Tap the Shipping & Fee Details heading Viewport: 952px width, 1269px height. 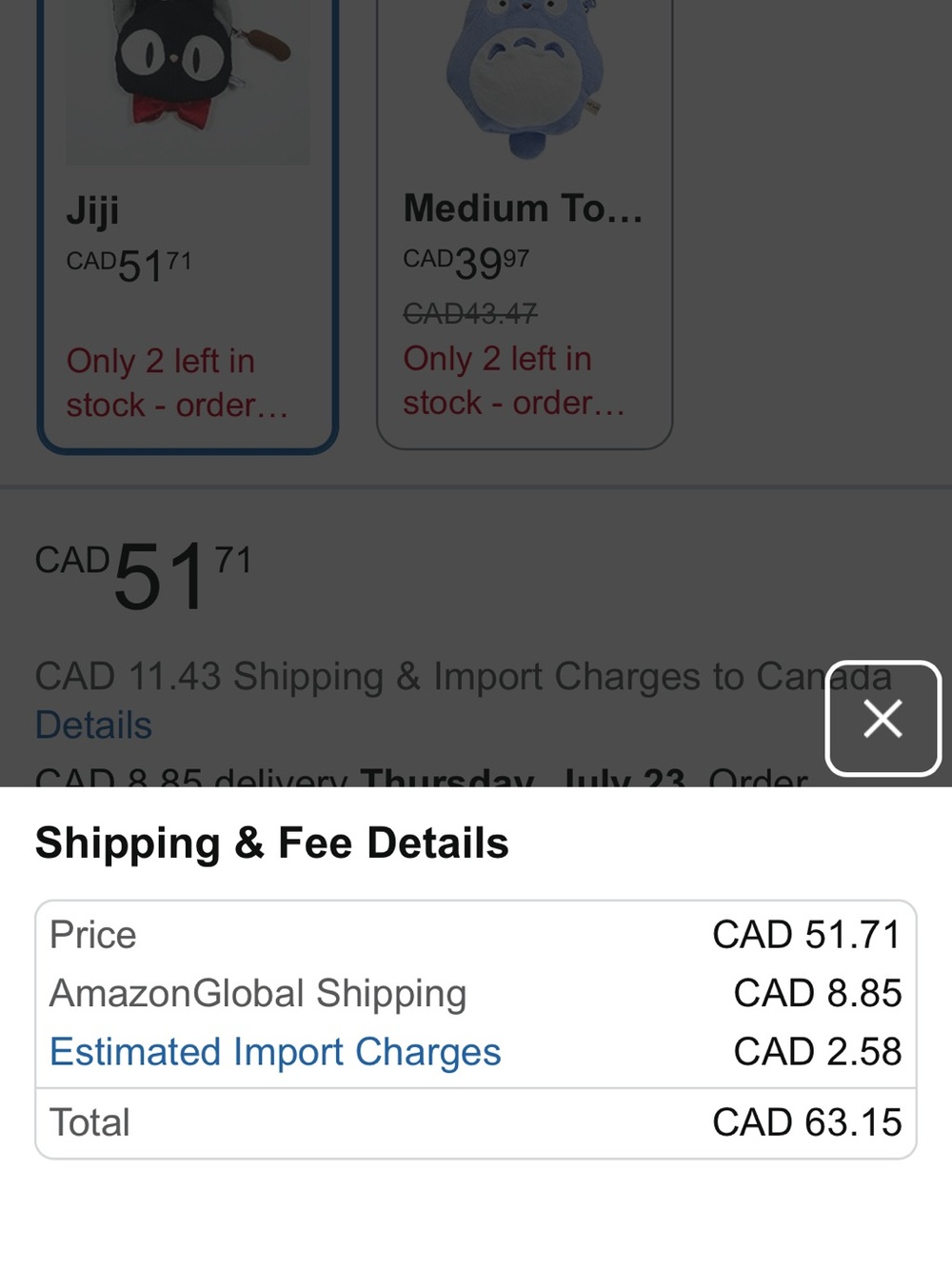tap(272, 843)
